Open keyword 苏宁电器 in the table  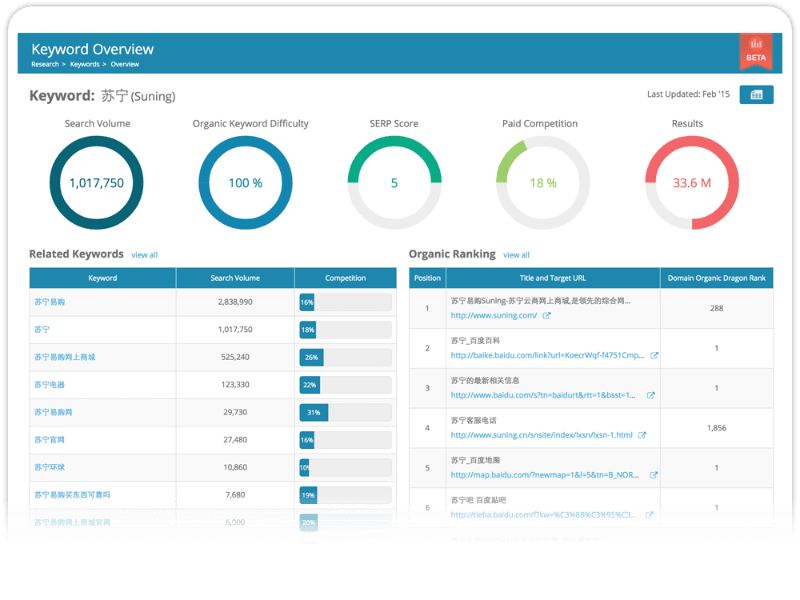click(x=49, y=385)
